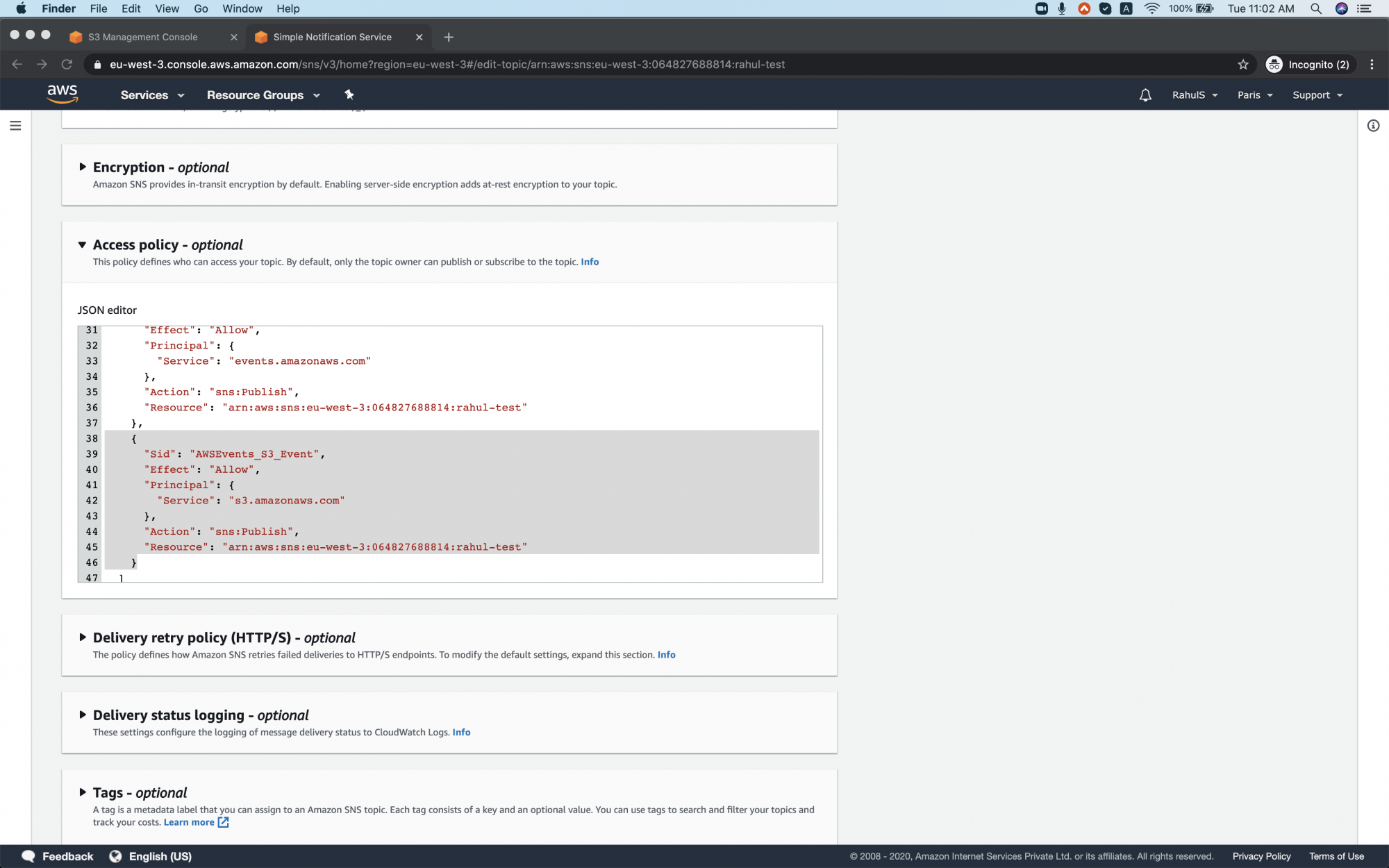This screenshot has height=868, width=1389.
Task: Expand the Encryption optional section
Action: click(x=83, y=167)
